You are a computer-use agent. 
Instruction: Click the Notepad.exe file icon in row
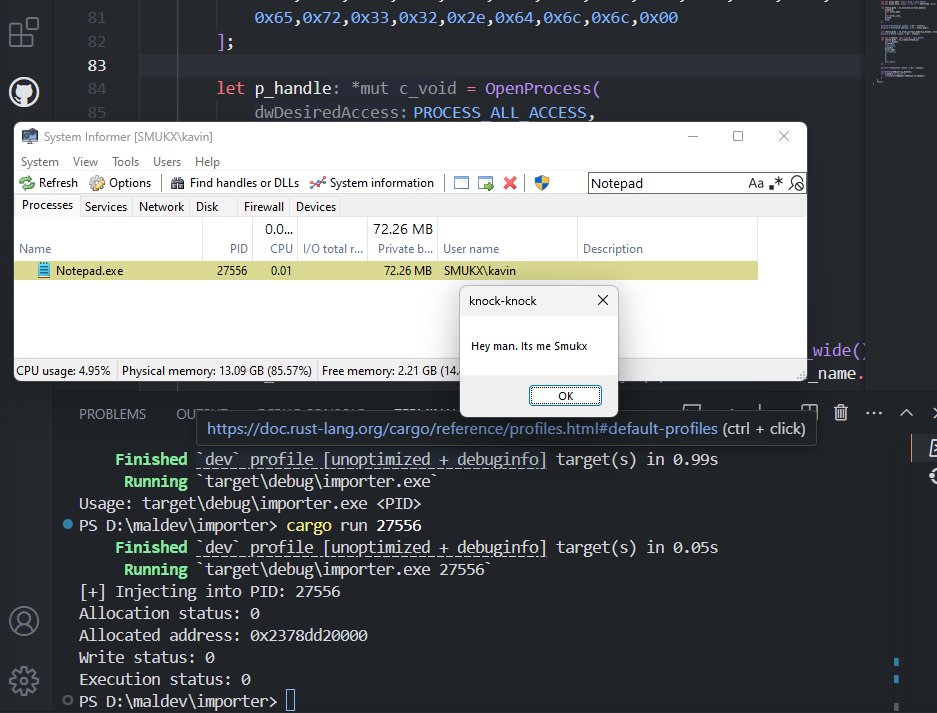click(44, 270)
